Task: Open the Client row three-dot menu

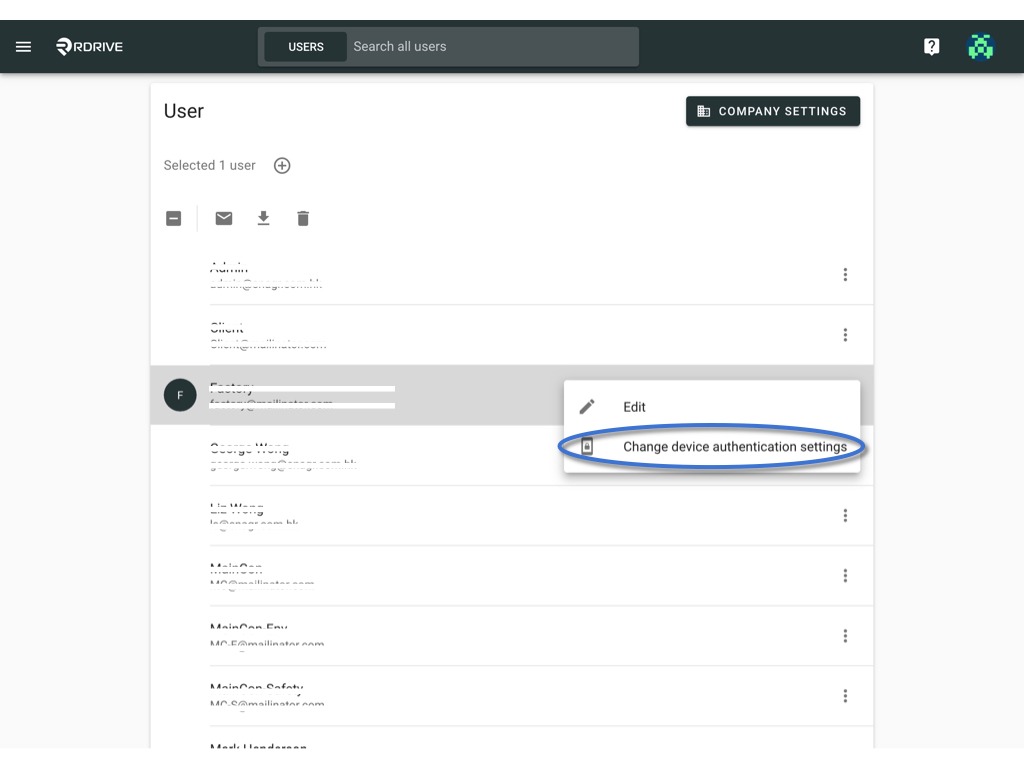Action: [x=845, y=335]
